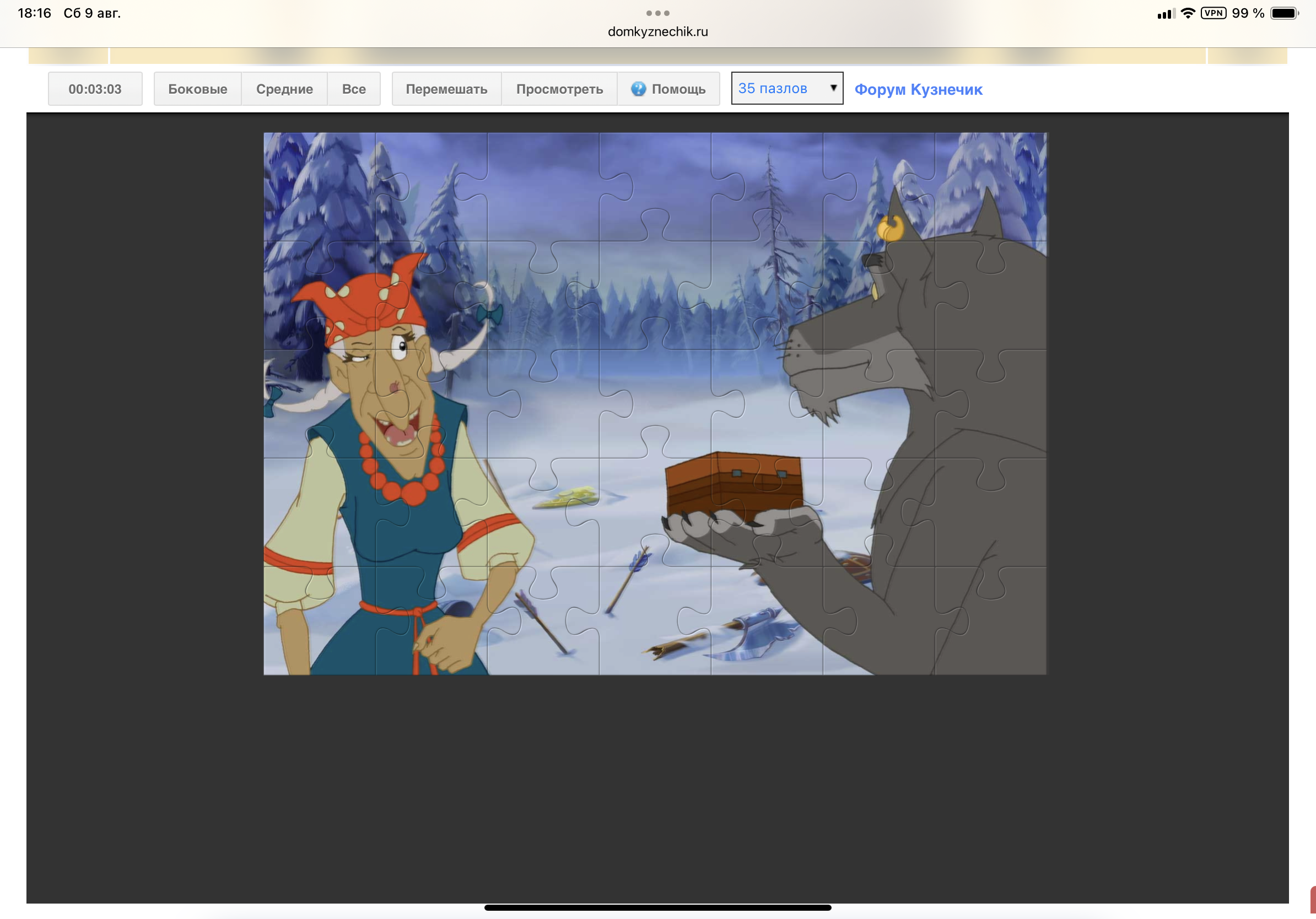Screen dimensions: 1316x919
Task: Open Помощь help button
Action: 668,89
